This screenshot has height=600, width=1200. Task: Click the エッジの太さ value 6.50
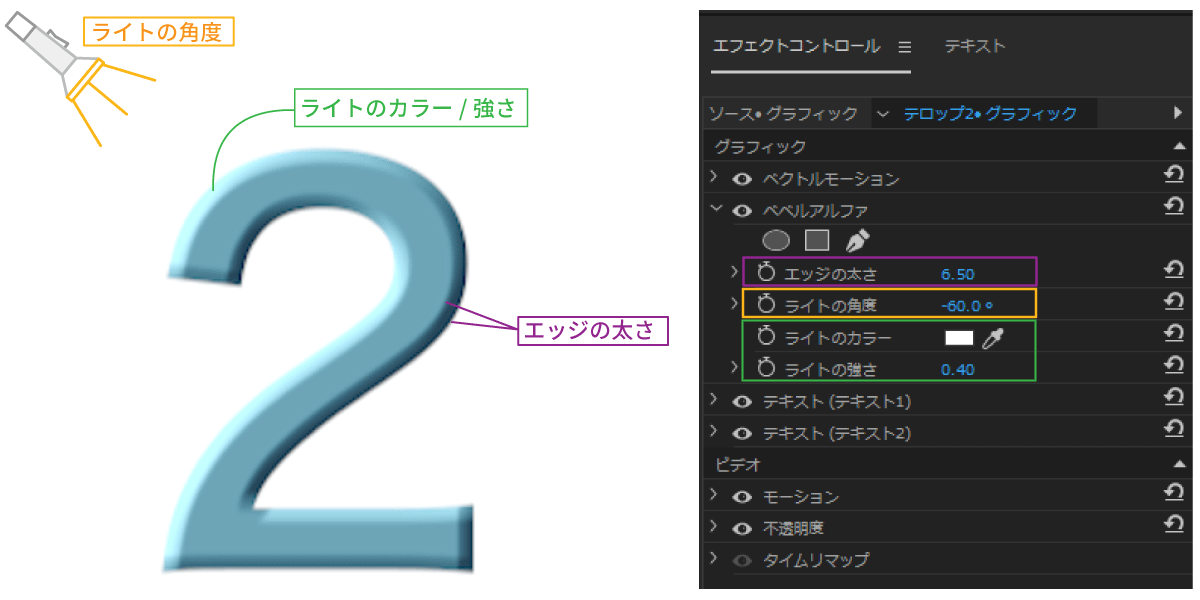[x=958, y=274]
